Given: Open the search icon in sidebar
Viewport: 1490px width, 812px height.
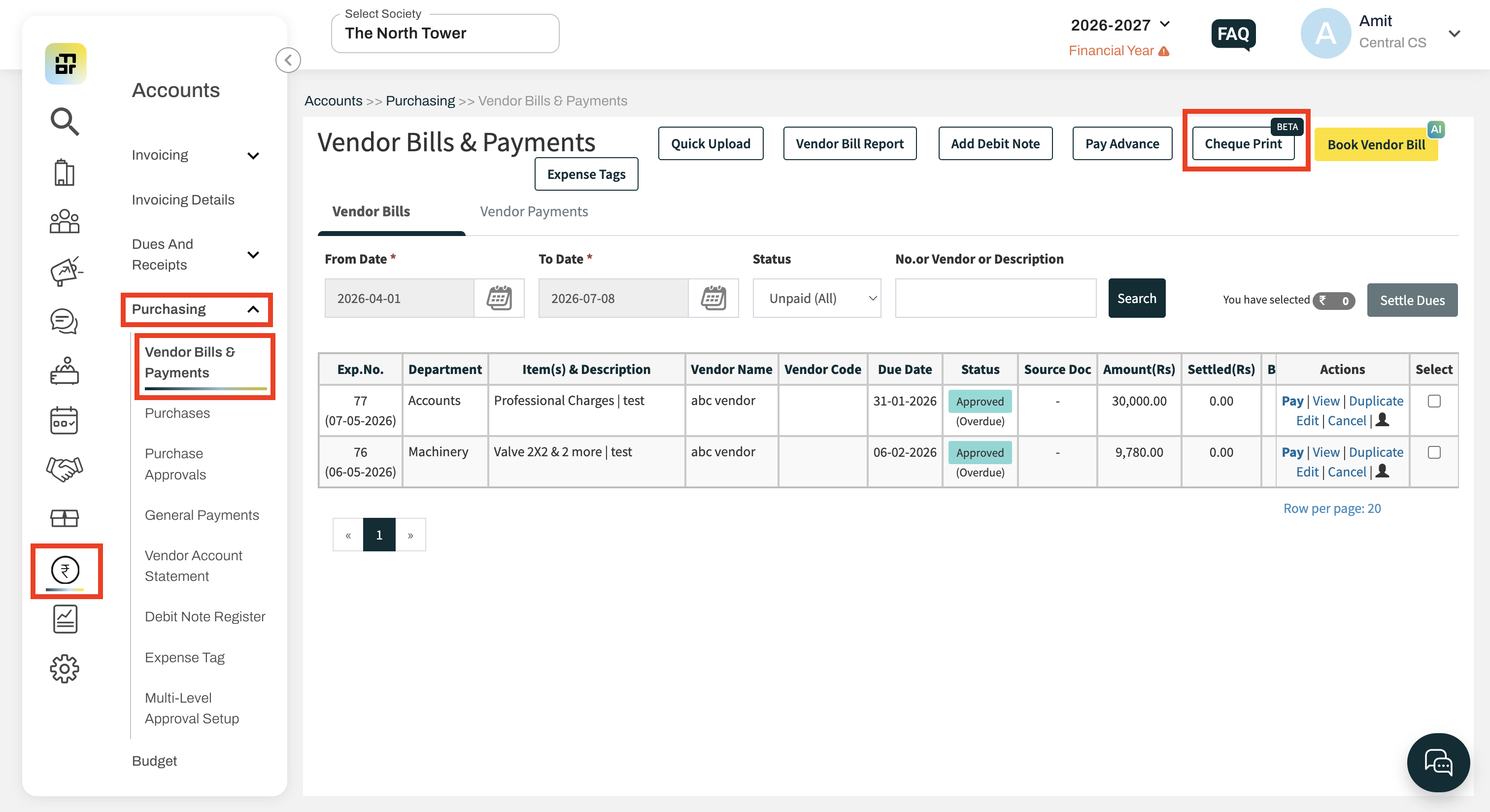Looking at the screenshot, I should 64,121.
